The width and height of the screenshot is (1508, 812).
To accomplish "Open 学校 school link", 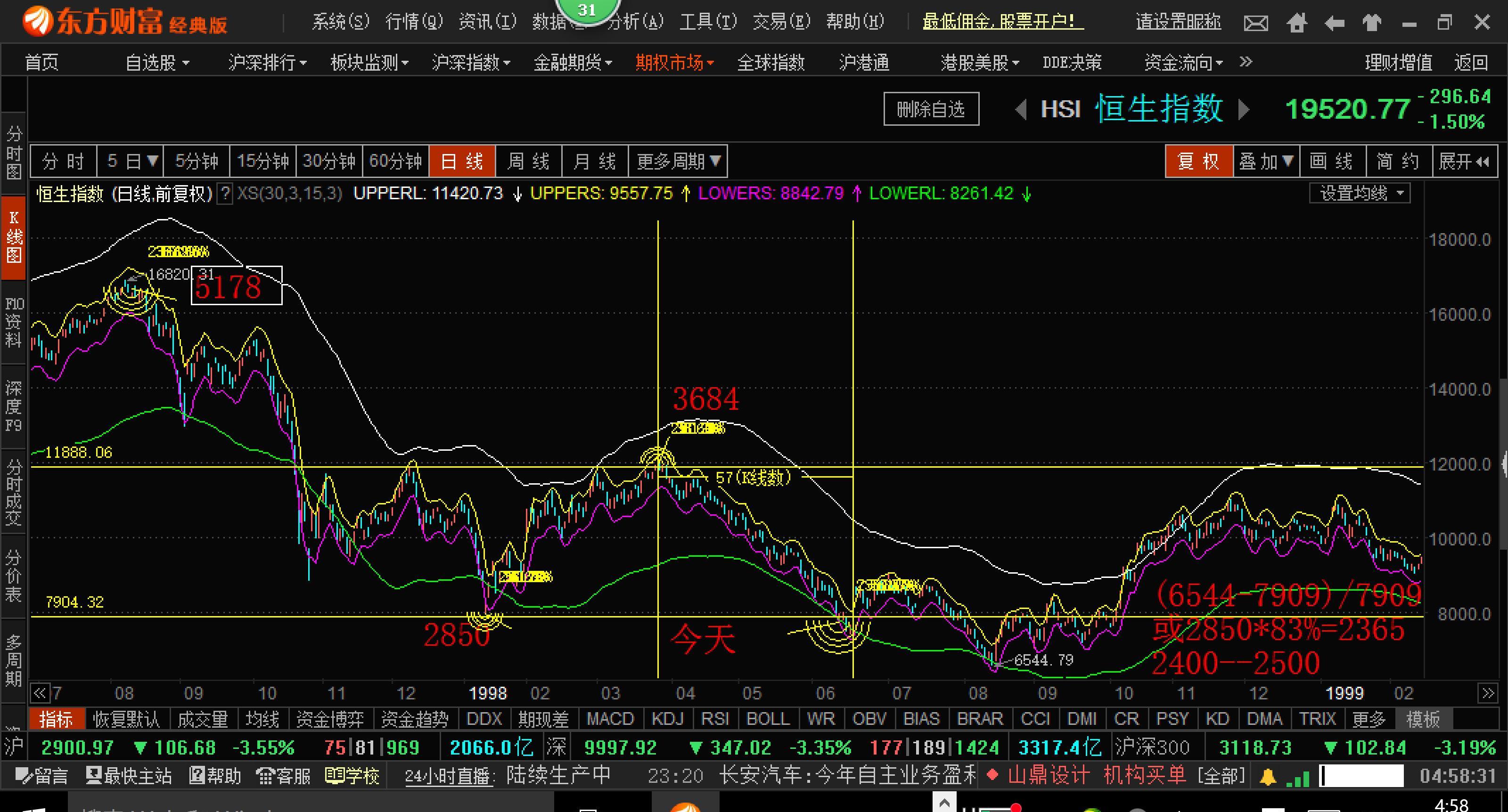I will [352, 776].
